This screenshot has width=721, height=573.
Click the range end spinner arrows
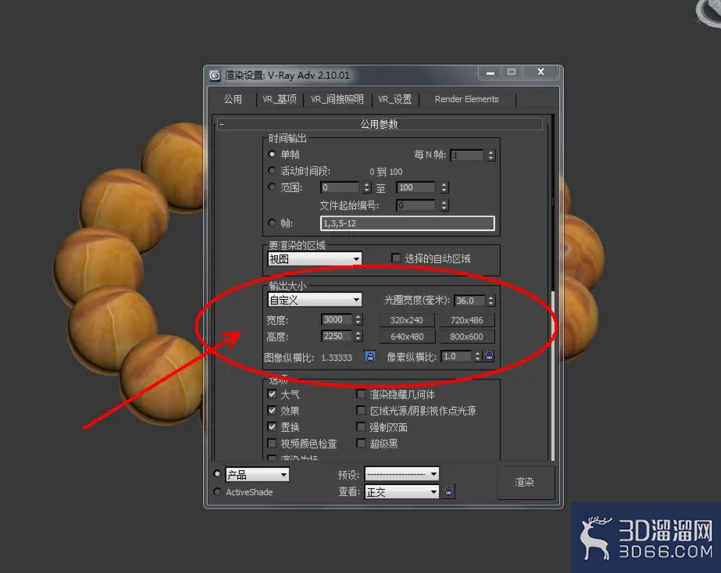pos(444,187)
